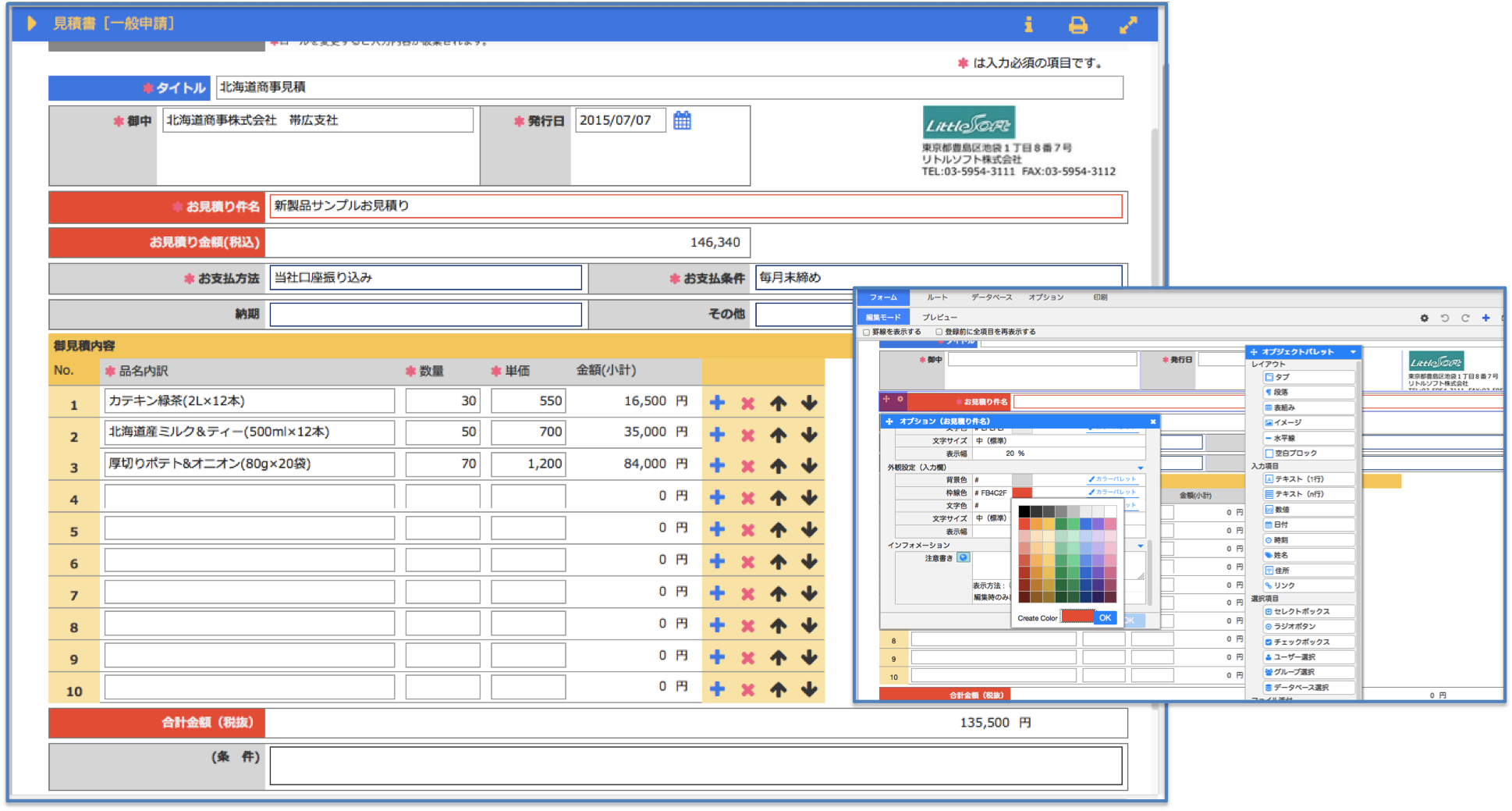Viewport: 1512px width, 811px height.
Task: Click the お支払方法 input field
Action: (425, 278)
